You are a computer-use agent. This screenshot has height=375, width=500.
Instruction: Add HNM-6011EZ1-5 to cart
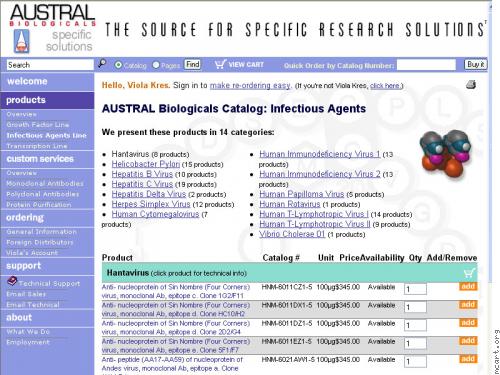tap(468, 341)
